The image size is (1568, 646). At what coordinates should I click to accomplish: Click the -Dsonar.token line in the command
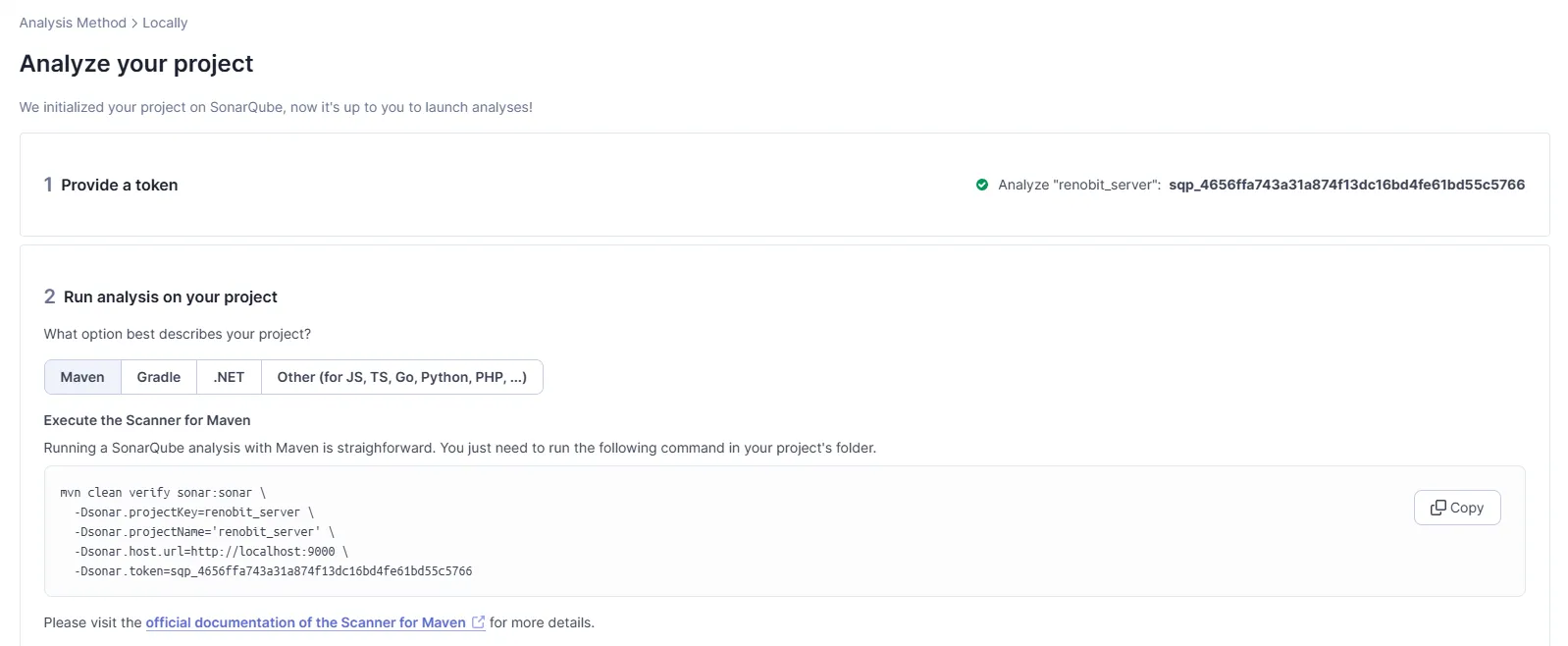273,571
